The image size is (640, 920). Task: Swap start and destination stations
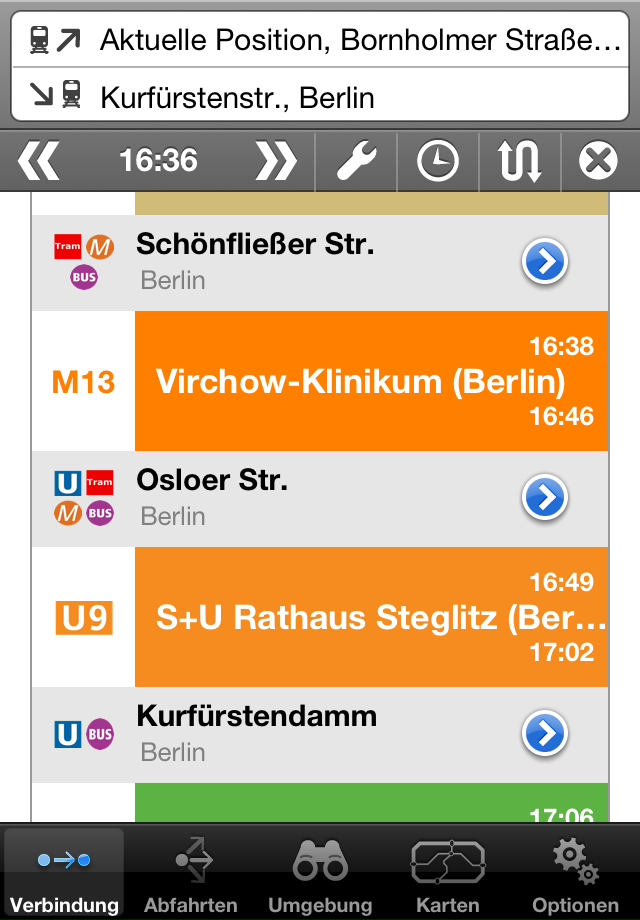pyautogui.click(x=520, y=161)
